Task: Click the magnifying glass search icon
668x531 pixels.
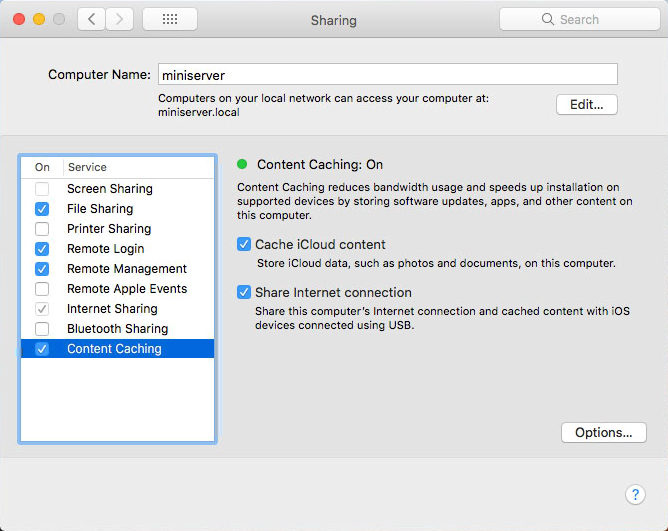Action: [x=547, y=19]
